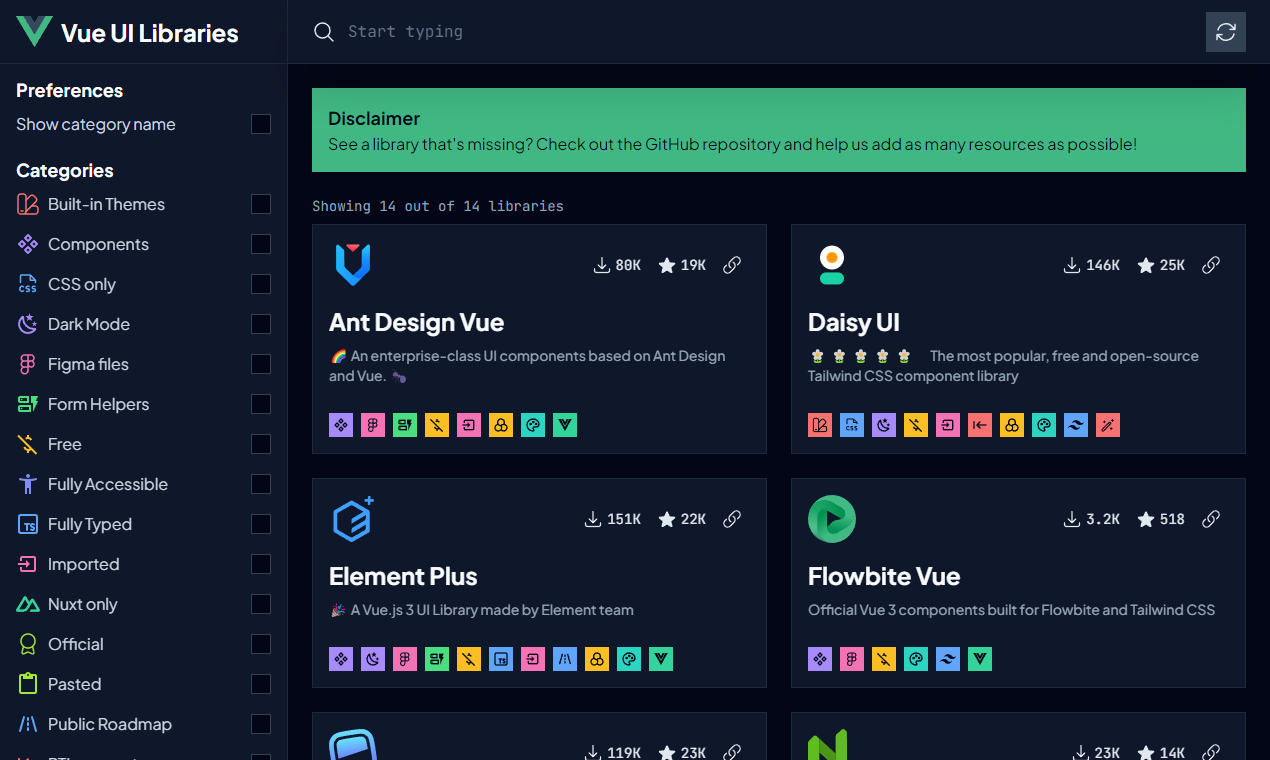The width and height of the screenshot is (1270, 760).
Task: Enable the 'Show category name' checkbox
Action: [x=261, y=124]
